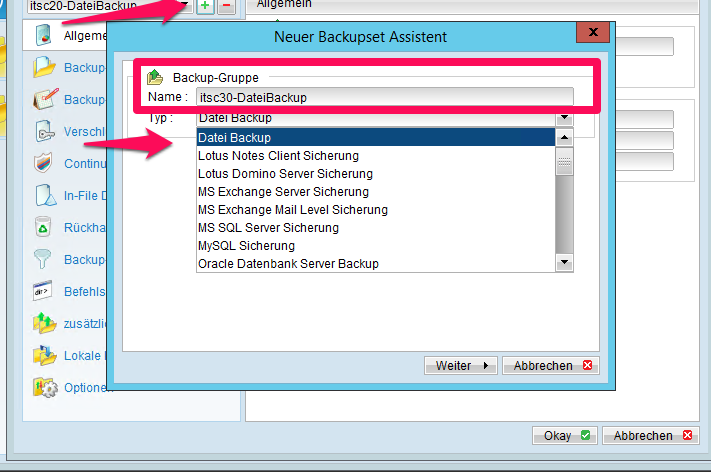
Task: Open the Lokale copy folder icon
Action: pos(44,355)
